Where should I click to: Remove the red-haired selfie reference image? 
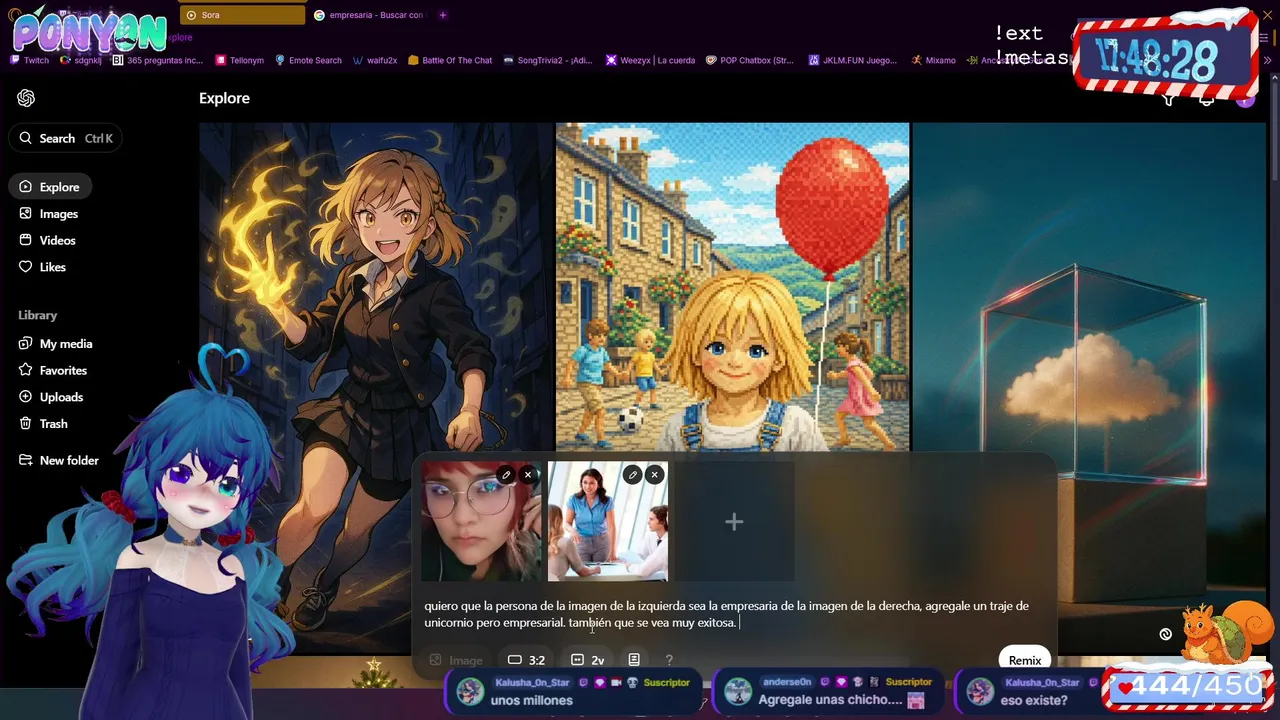tap(528, 475)
